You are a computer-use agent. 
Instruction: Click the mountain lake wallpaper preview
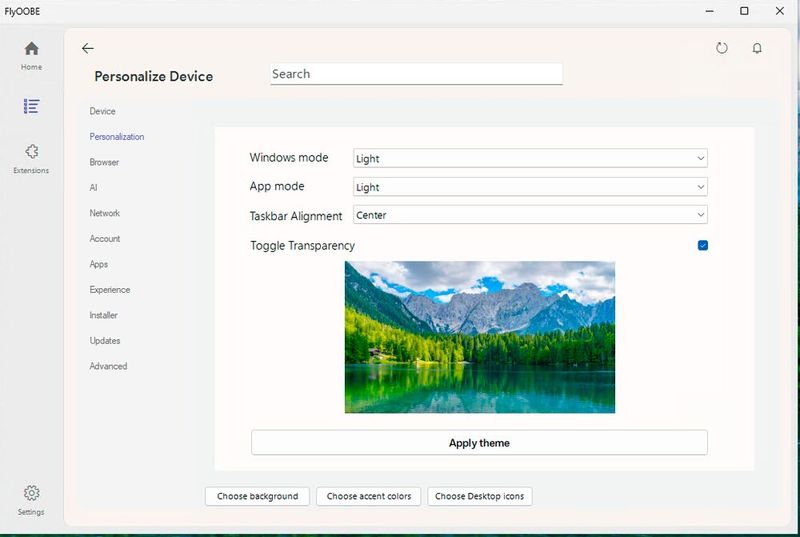480,337
